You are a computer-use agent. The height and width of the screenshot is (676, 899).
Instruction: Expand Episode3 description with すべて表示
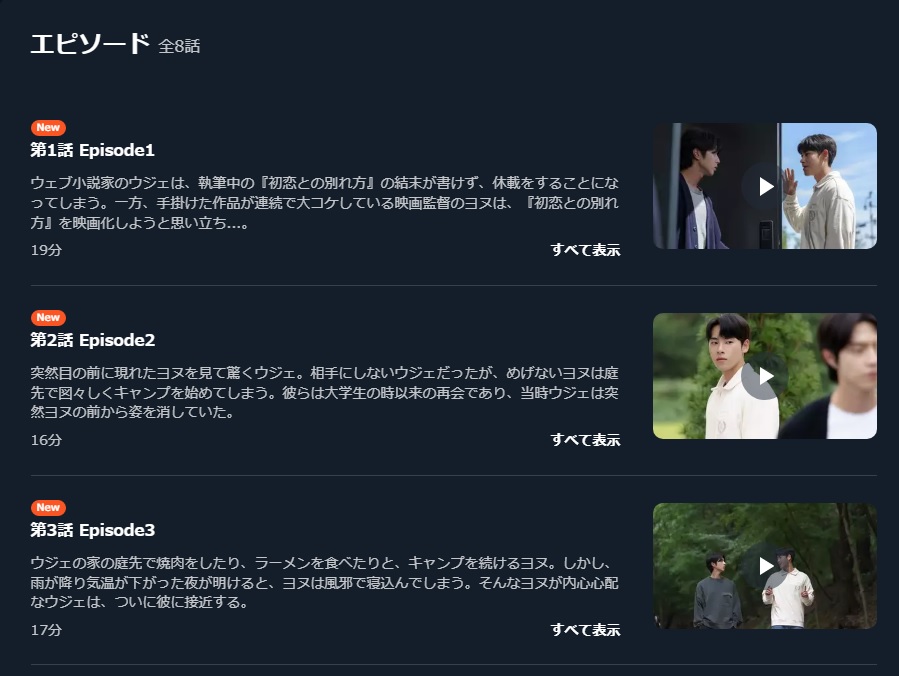585,630
